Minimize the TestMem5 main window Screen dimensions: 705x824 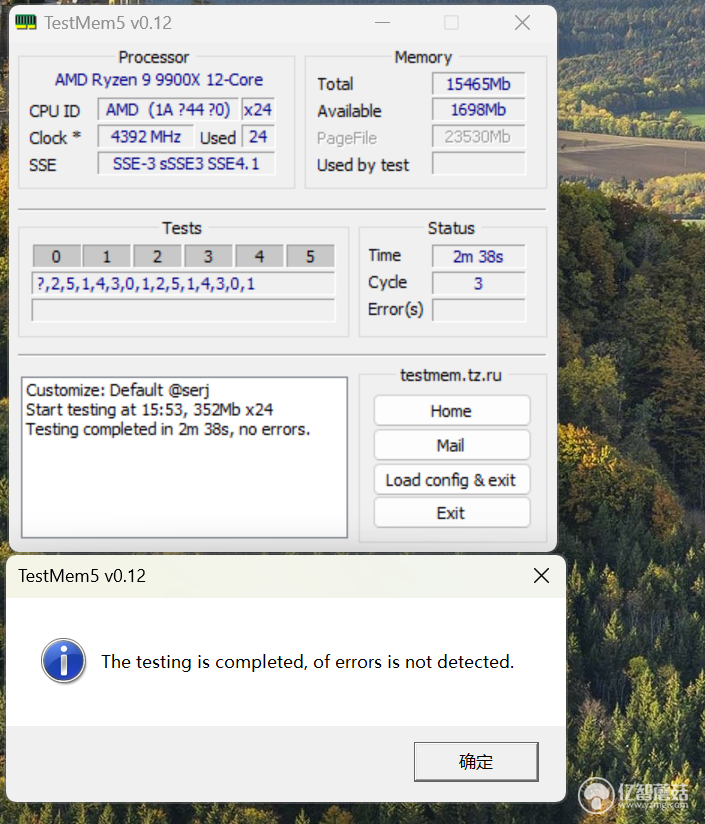pyautogui.click(x=382, y=23)
